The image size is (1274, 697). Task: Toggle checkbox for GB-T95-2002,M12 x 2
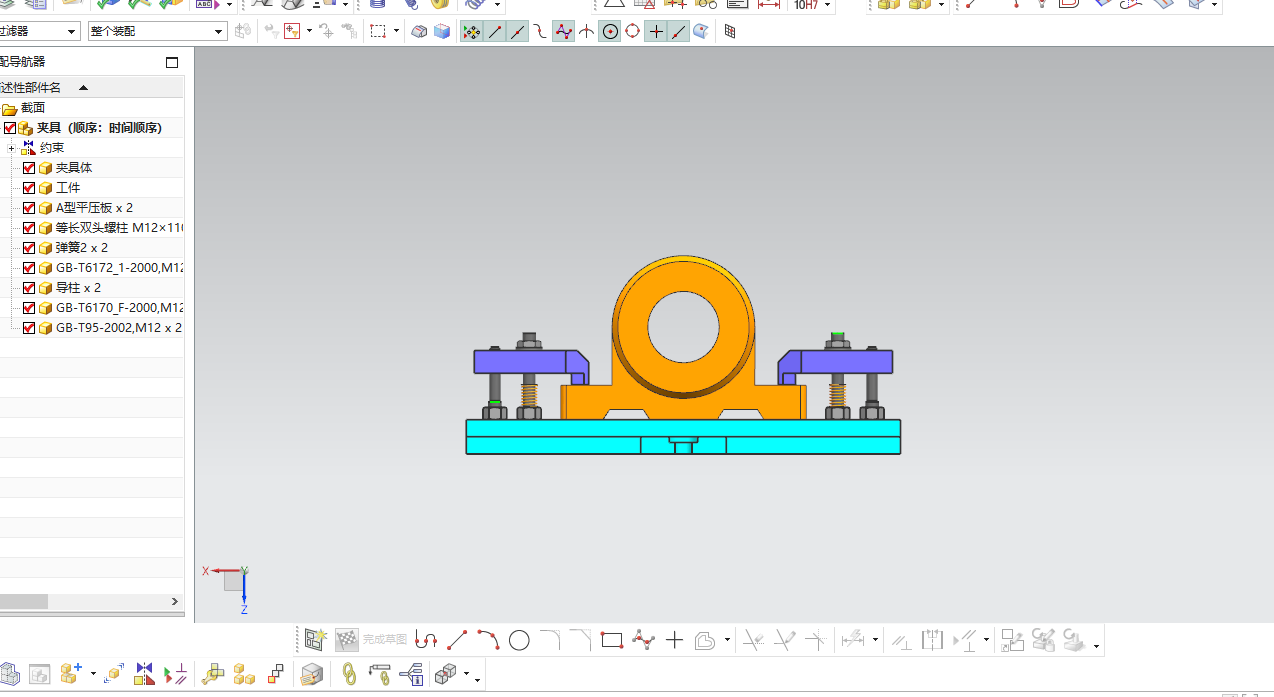(x=29, y=328)
